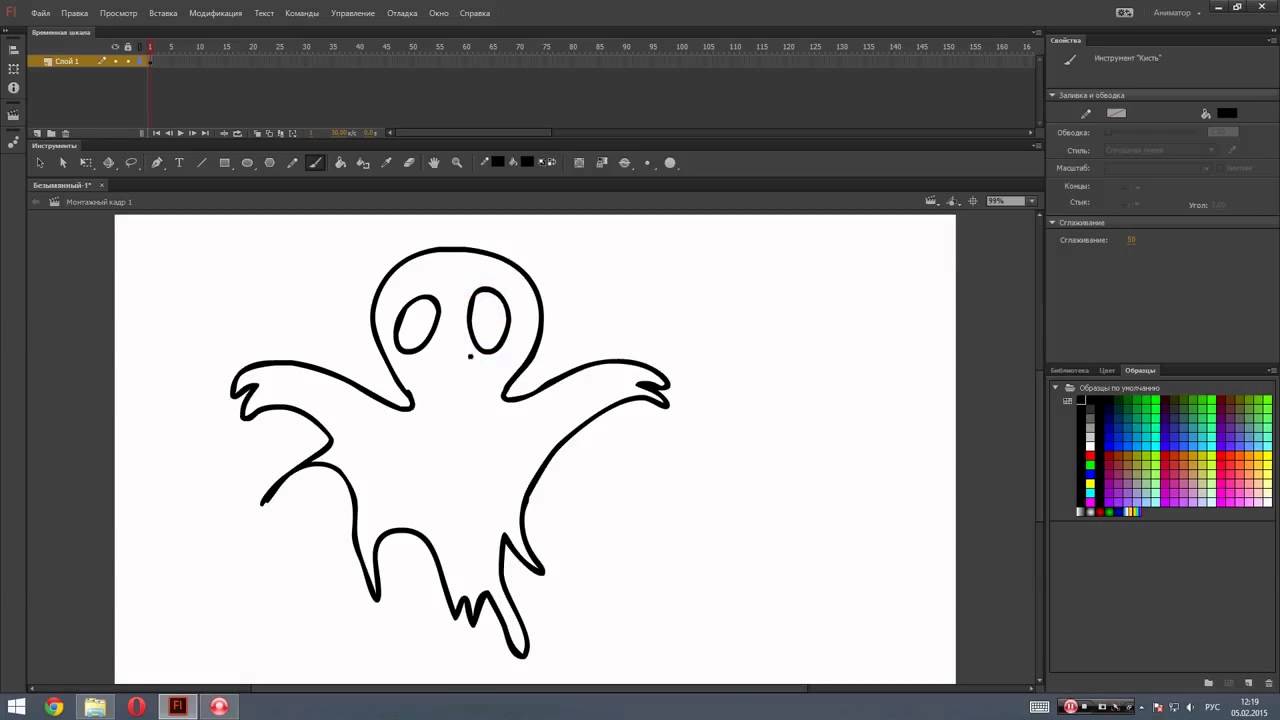The image size is (1280, 720).
Task: Select the Line tool
Action: [x=202, y=163]
